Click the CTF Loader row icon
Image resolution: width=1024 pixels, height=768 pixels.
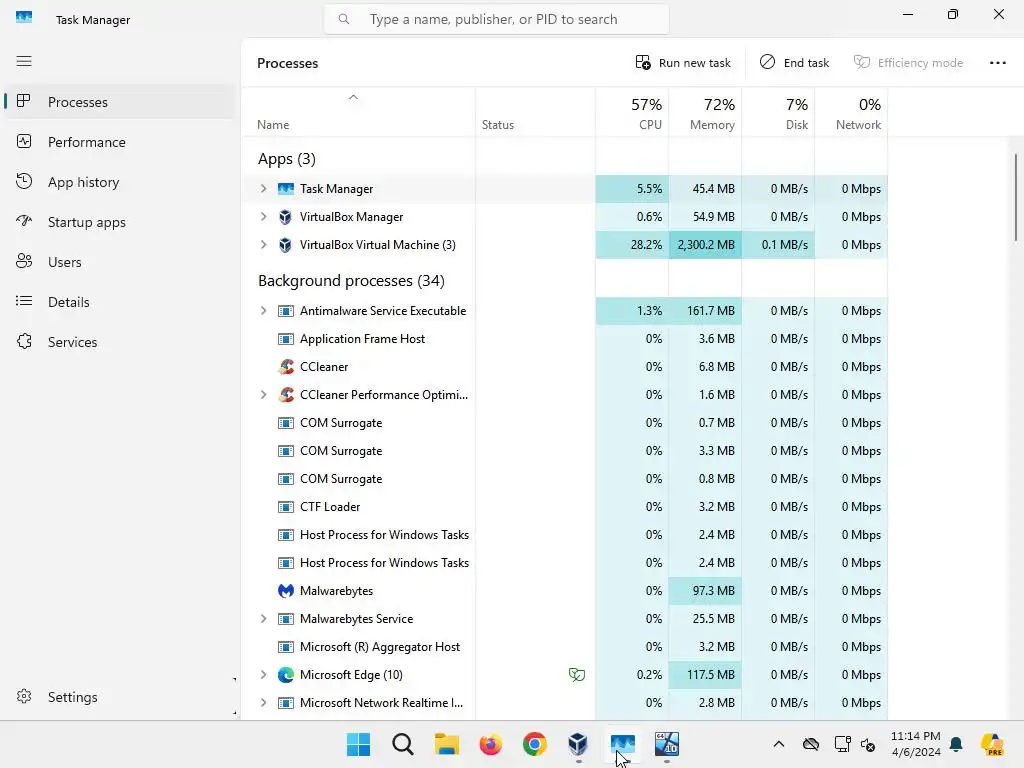pyautogui.click(x=286, y=507)
